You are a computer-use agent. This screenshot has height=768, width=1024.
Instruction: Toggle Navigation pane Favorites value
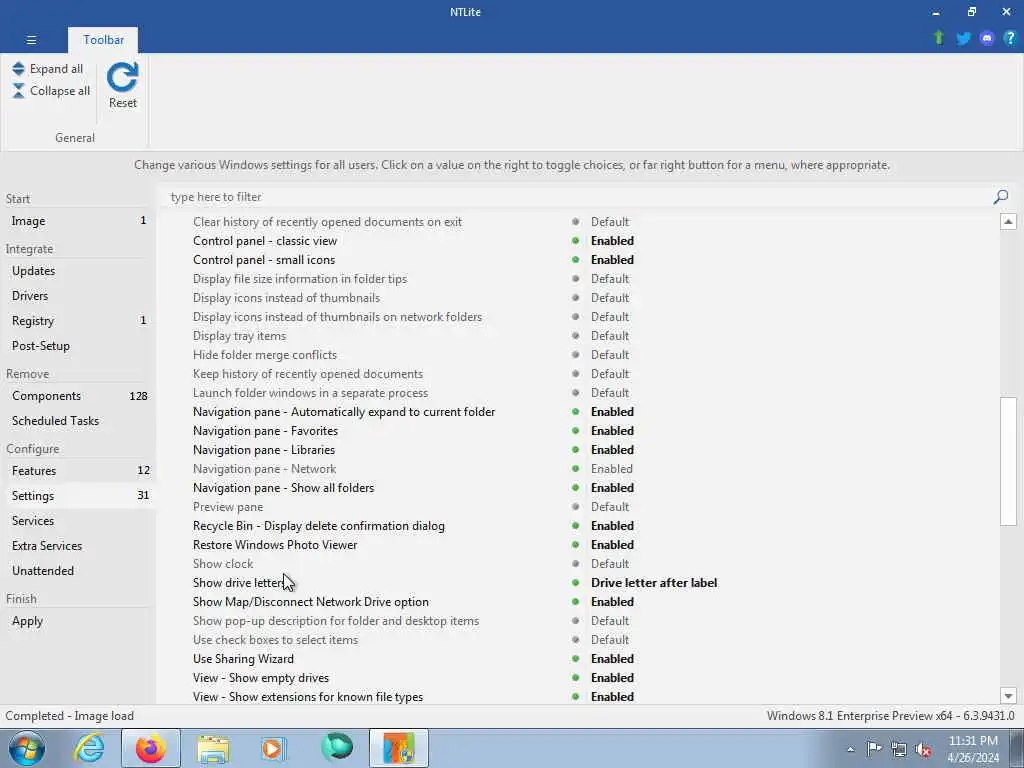pos(612,430)
